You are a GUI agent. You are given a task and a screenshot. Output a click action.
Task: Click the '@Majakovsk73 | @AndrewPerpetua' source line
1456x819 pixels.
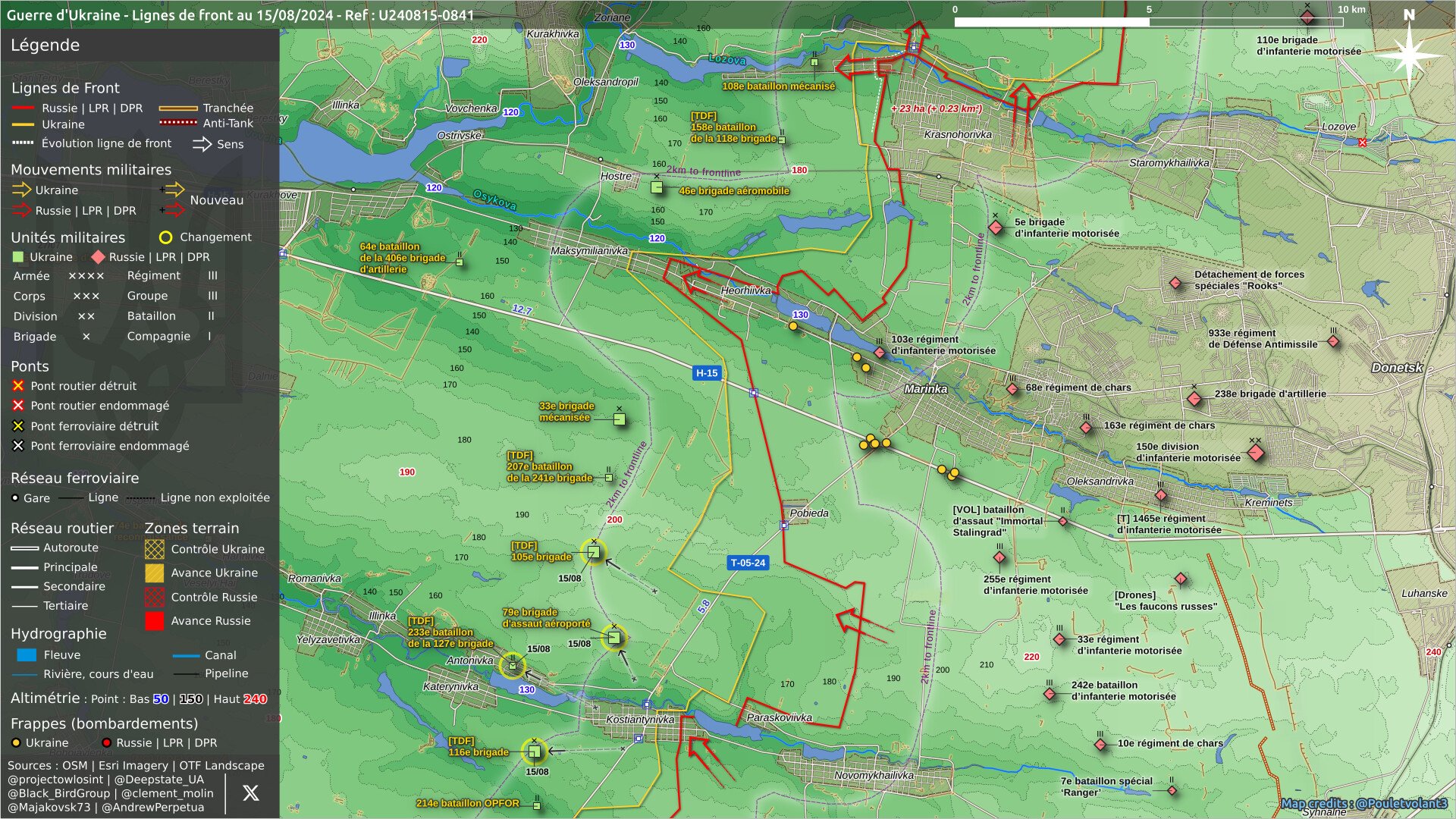click(x=105, y=808)
